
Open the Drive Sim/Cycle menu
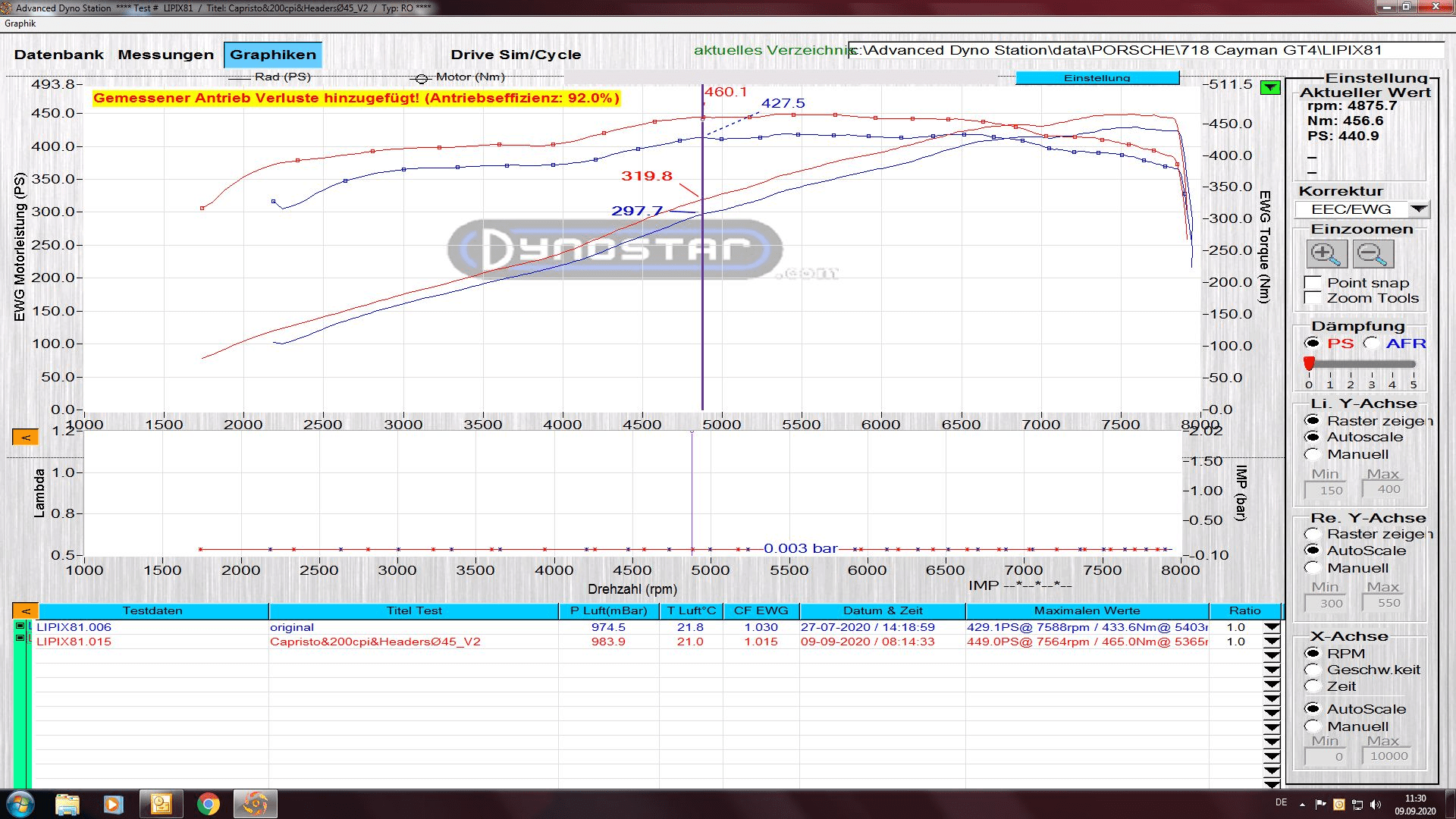point(516,55)
